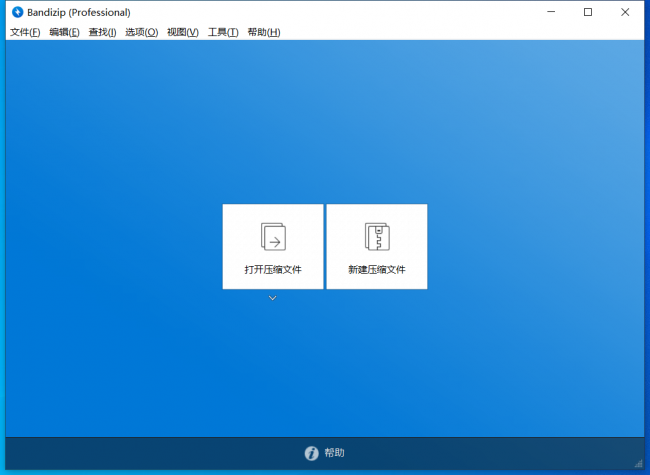This screenshot has width=650, height=475.
Task: Open the 编辑(E) menu
Action: pyautogui.click(x=64, y=32)
